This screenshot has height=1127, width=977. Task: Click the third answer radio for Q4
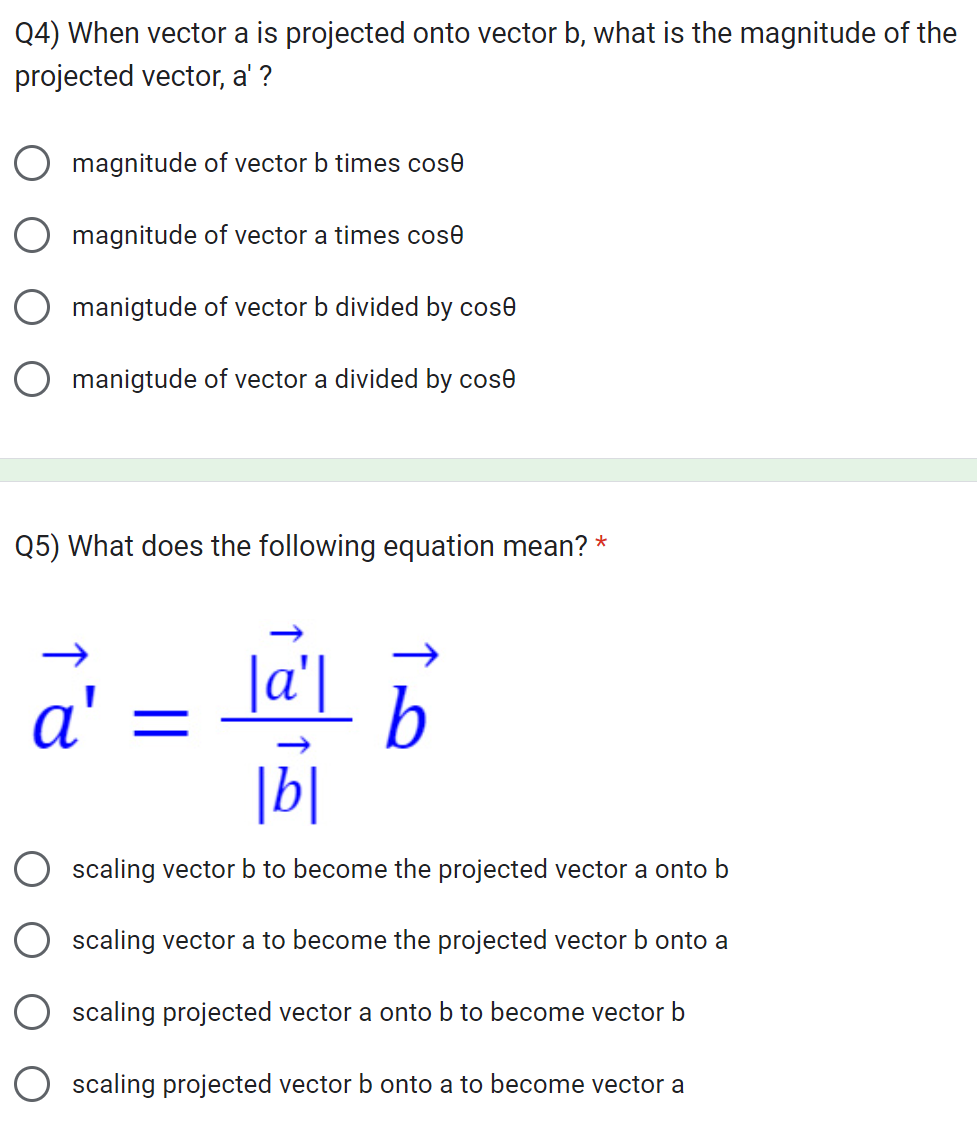tap(31, 306)
